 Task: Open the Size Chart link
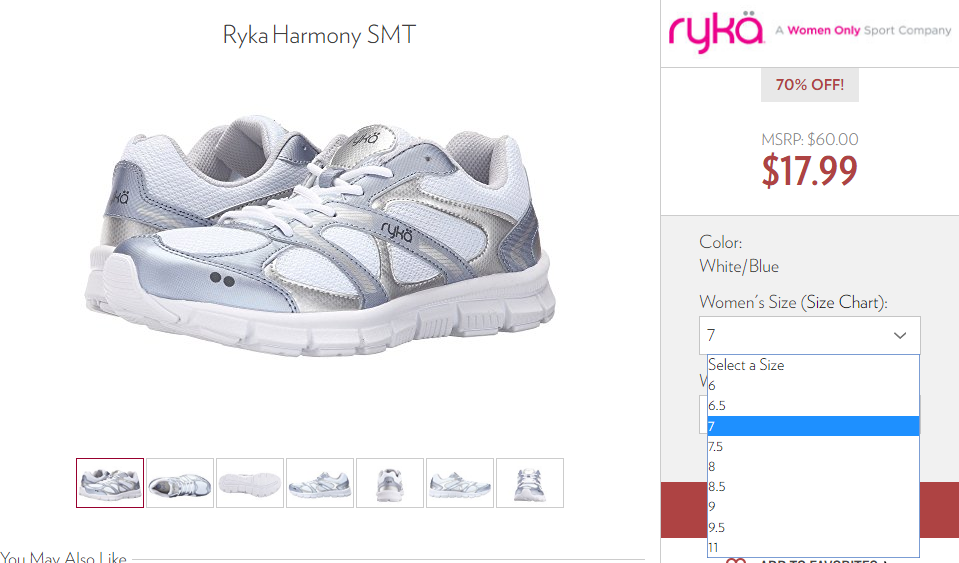click(x=844, y=302)
